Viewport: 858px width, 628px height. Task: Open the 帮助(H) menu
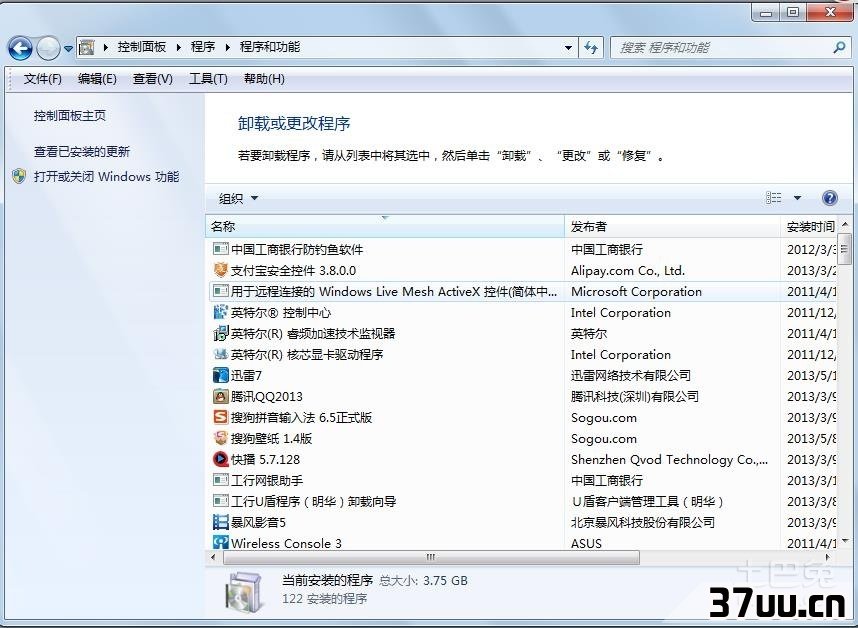coord(264,79)
